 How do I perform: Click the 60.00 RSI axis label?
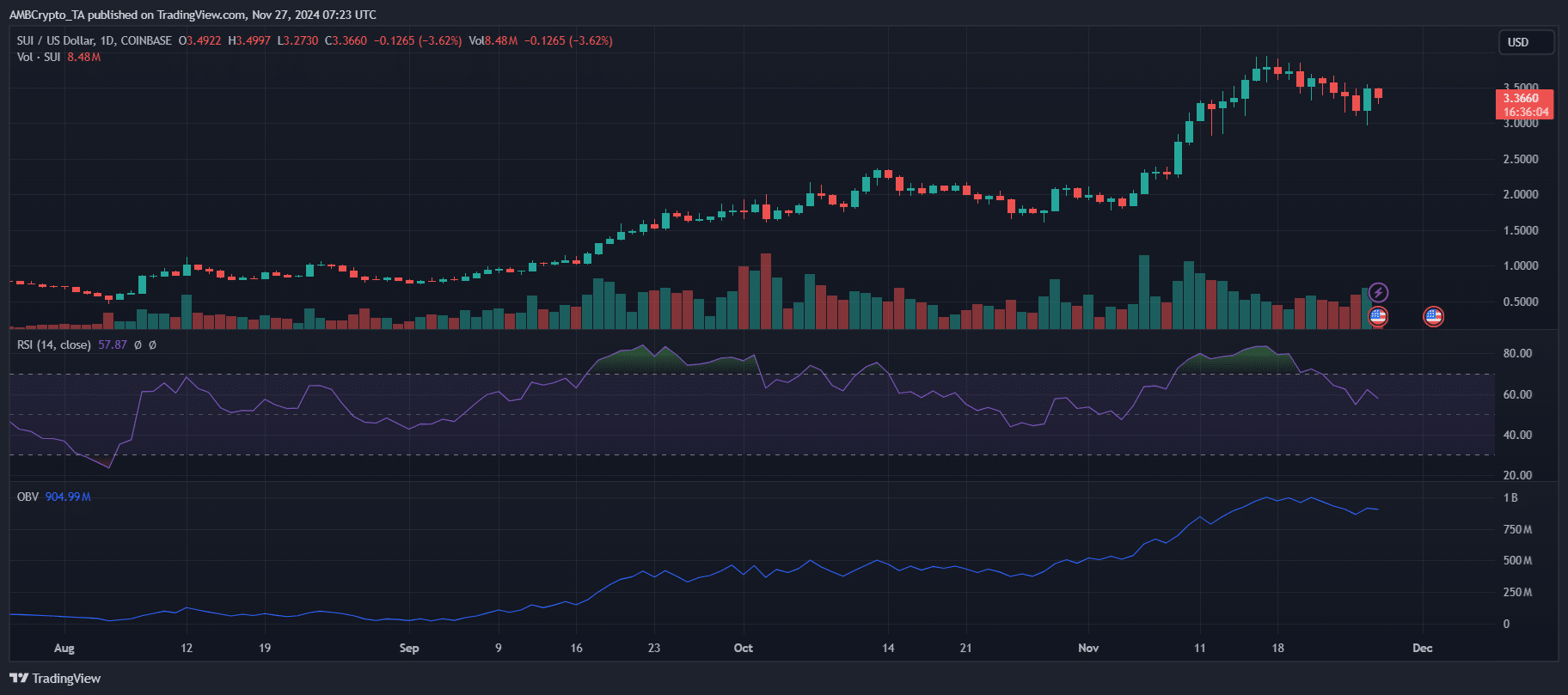pos(1517,394)
